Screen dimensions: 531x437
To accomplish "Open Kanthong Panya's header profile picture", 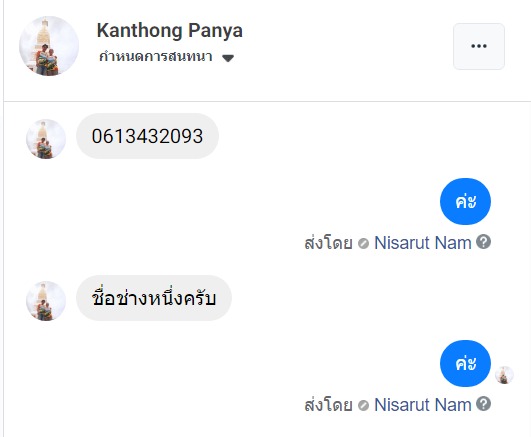I will point(49,46).
